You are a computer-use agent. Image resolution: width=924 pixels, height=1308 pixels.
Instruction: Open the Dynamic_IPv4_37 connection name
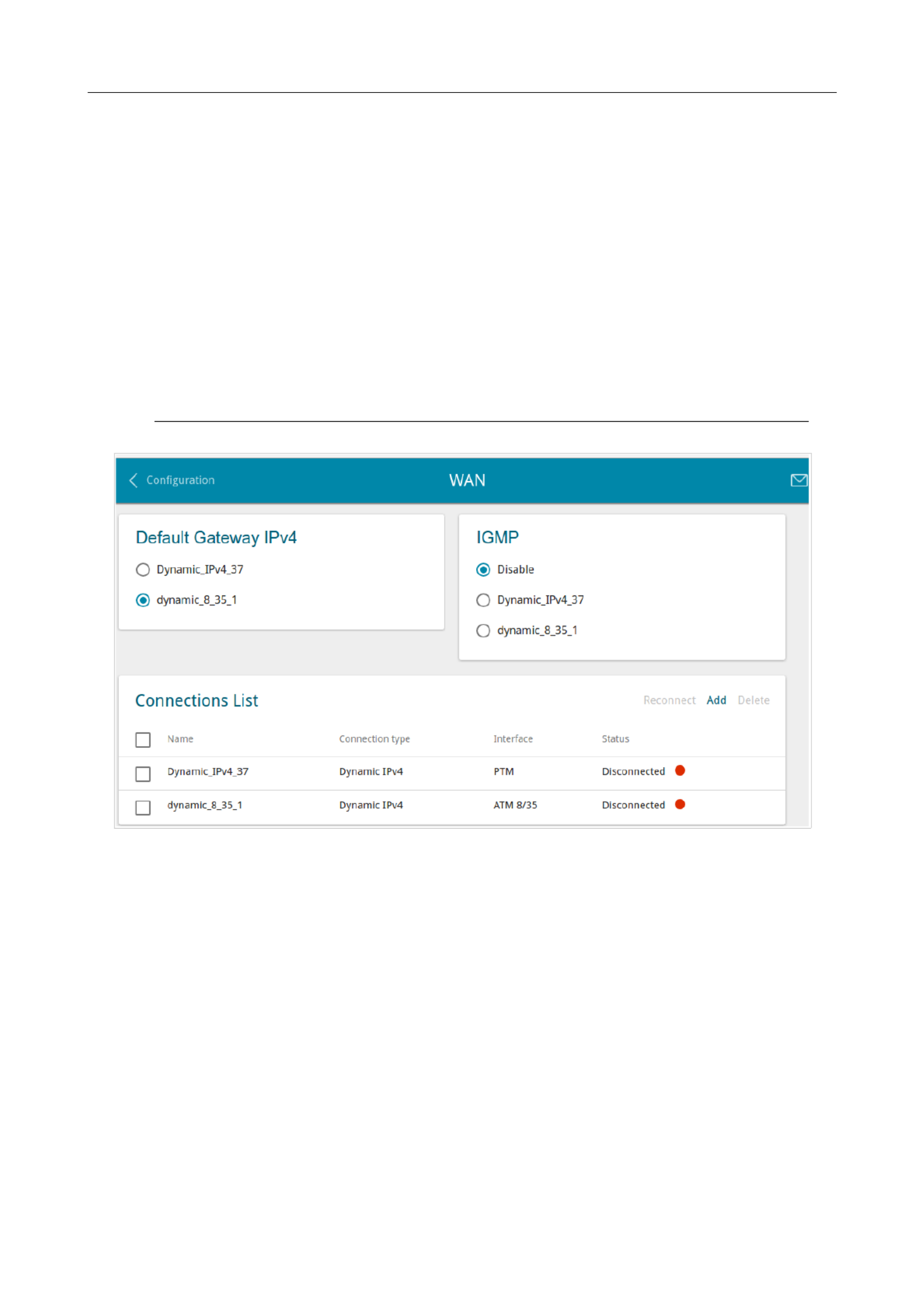208,772
